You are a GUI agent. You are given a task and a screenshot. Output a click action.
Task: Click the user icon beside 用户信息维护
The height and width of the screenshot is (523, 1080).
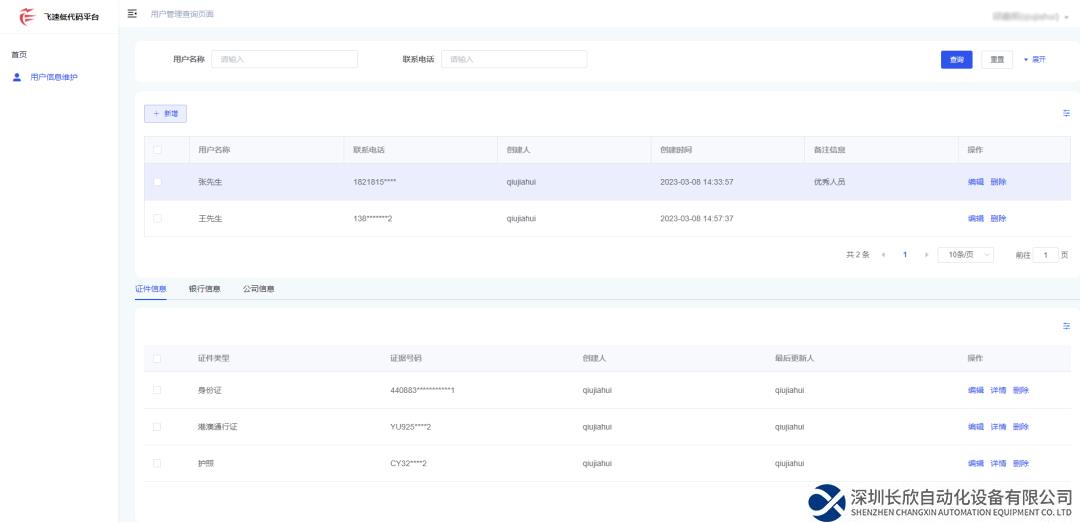coord(16,77)
